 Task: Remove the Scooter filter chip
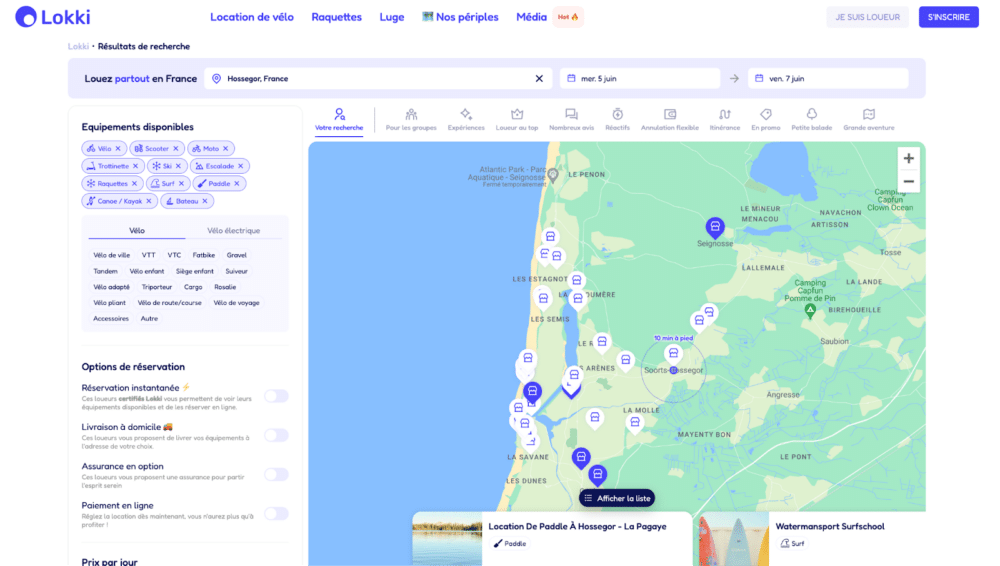[176, 149]
